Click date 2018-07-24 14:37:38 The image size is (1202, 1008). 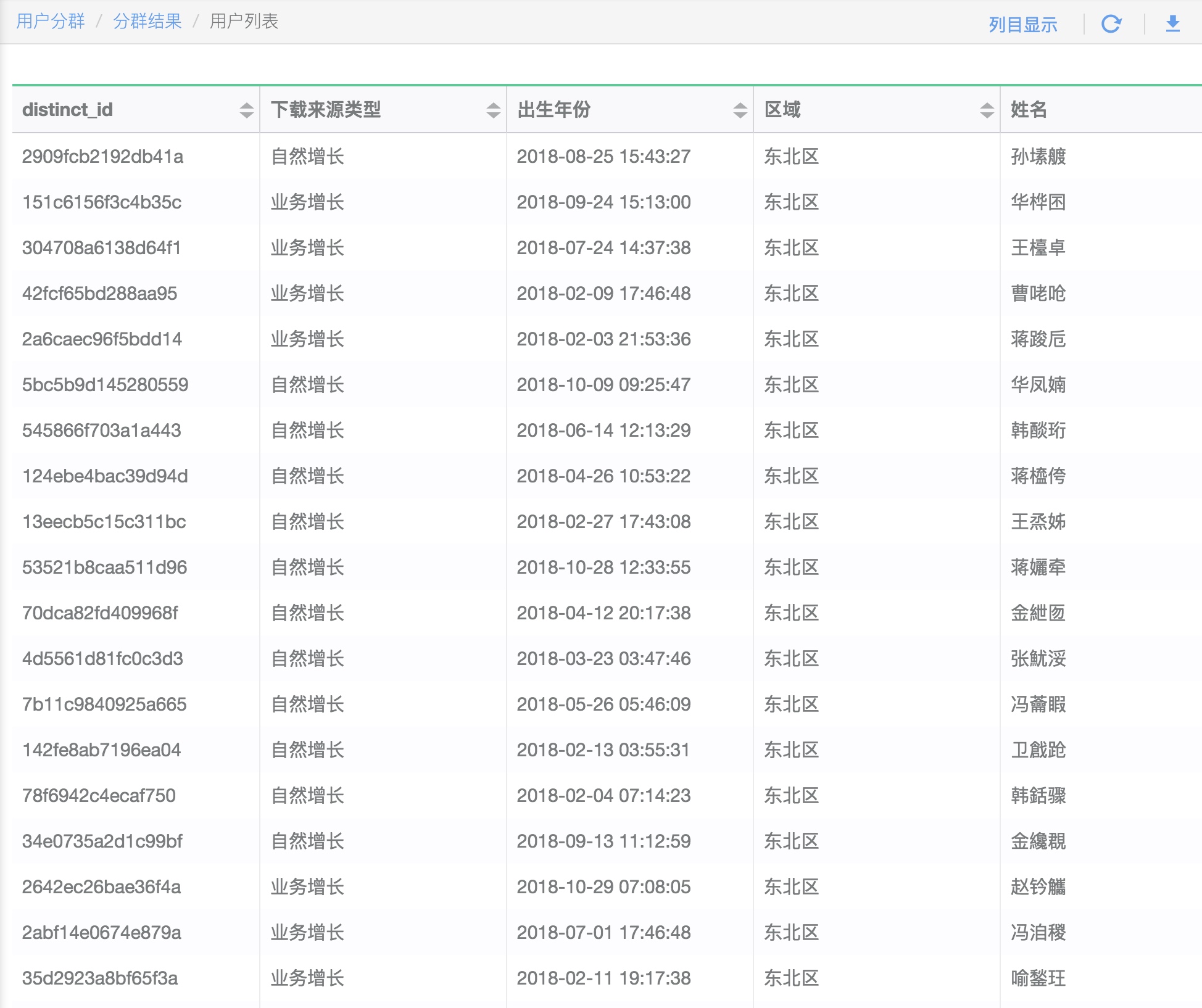pyautogui.click(x=603, y=248)
